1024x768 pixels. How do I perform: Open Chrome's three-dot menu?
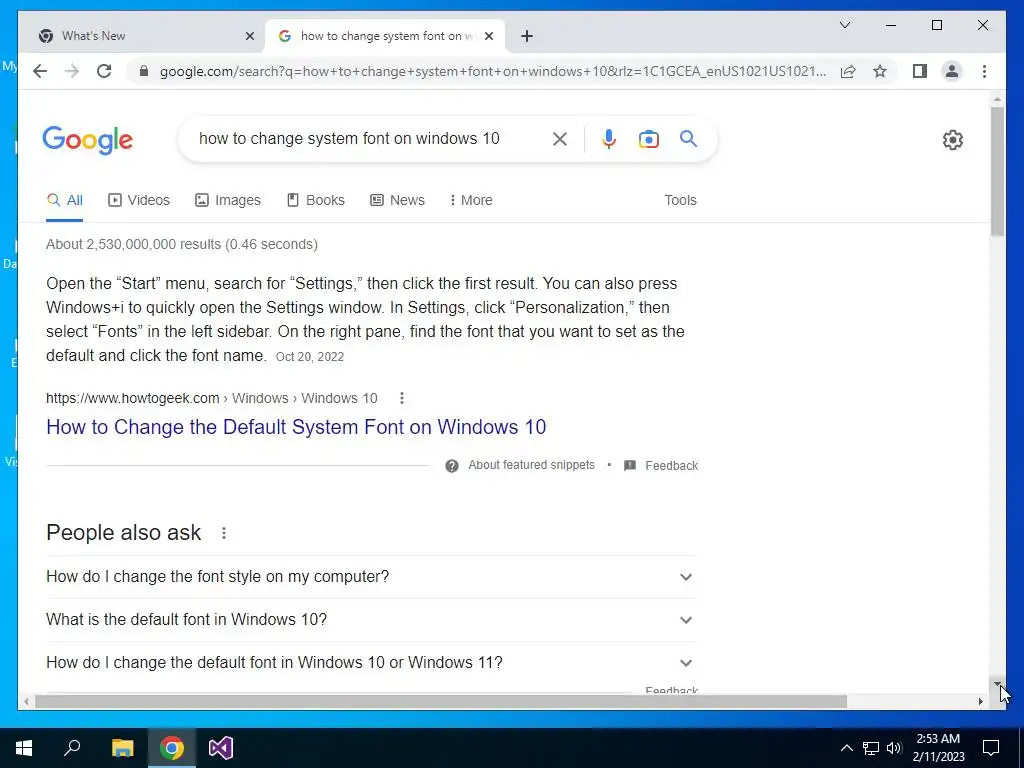pyautogui.click(x=984, y=71)
